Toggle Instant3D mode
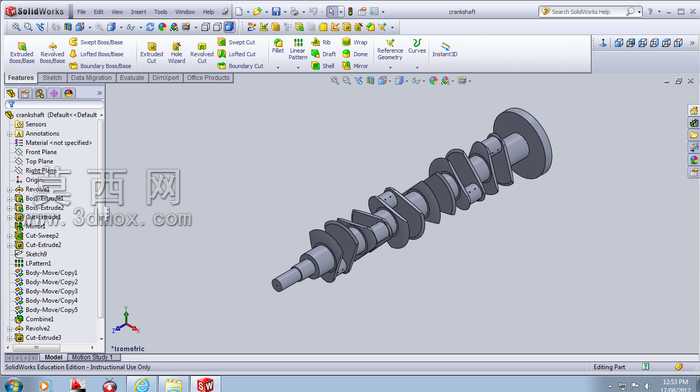Viewport: 700px width, 392px height. [x=445, y=49]
